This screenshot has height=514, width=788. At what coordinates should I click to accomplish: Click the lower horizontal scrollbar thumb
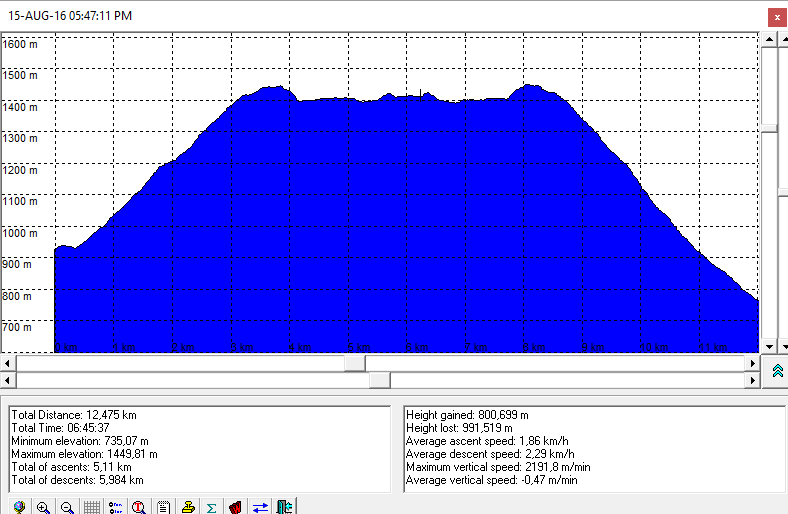tap(379, 380)
